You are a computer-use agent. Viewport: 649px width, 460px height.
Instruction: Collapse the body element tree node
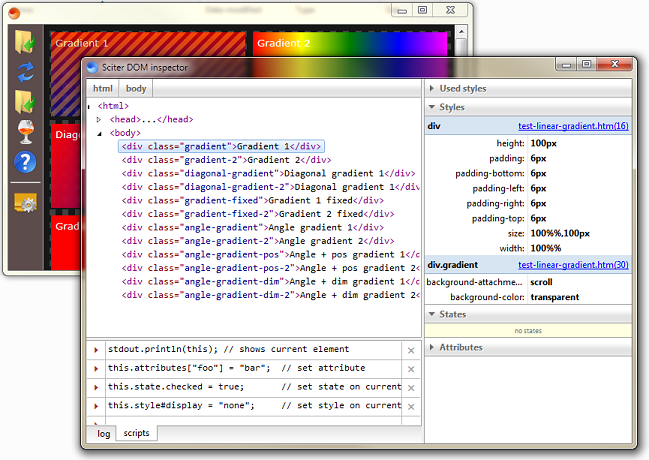[99, 133]
